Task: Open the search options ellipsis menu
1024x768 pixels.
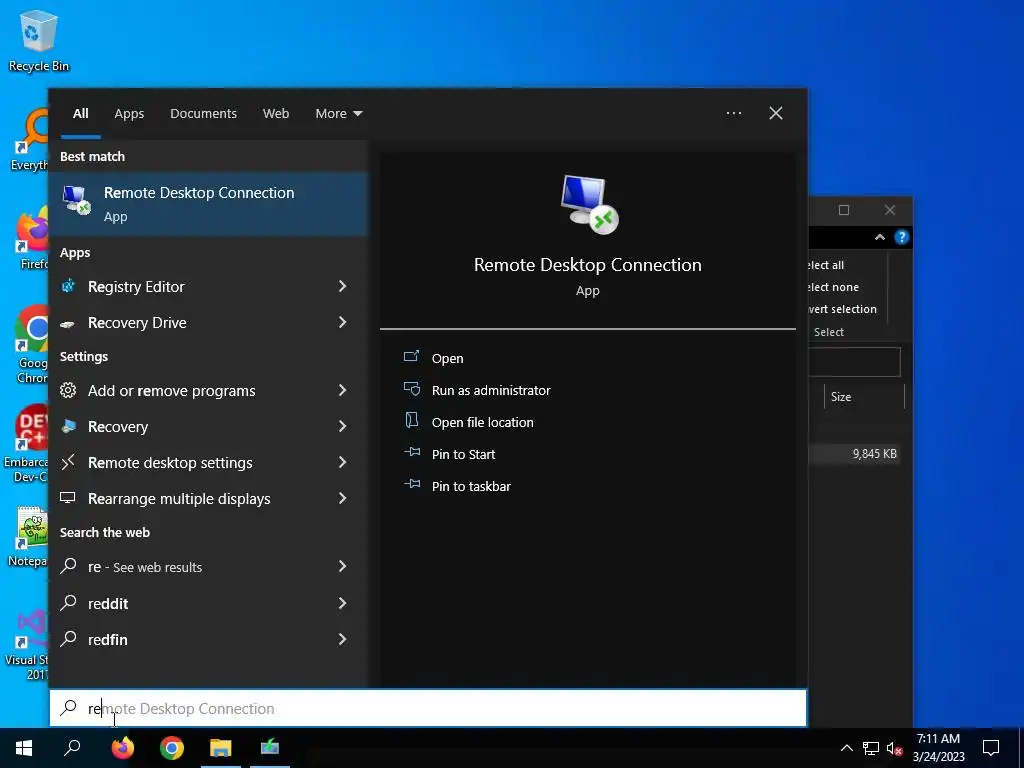Action: (734, 113)
